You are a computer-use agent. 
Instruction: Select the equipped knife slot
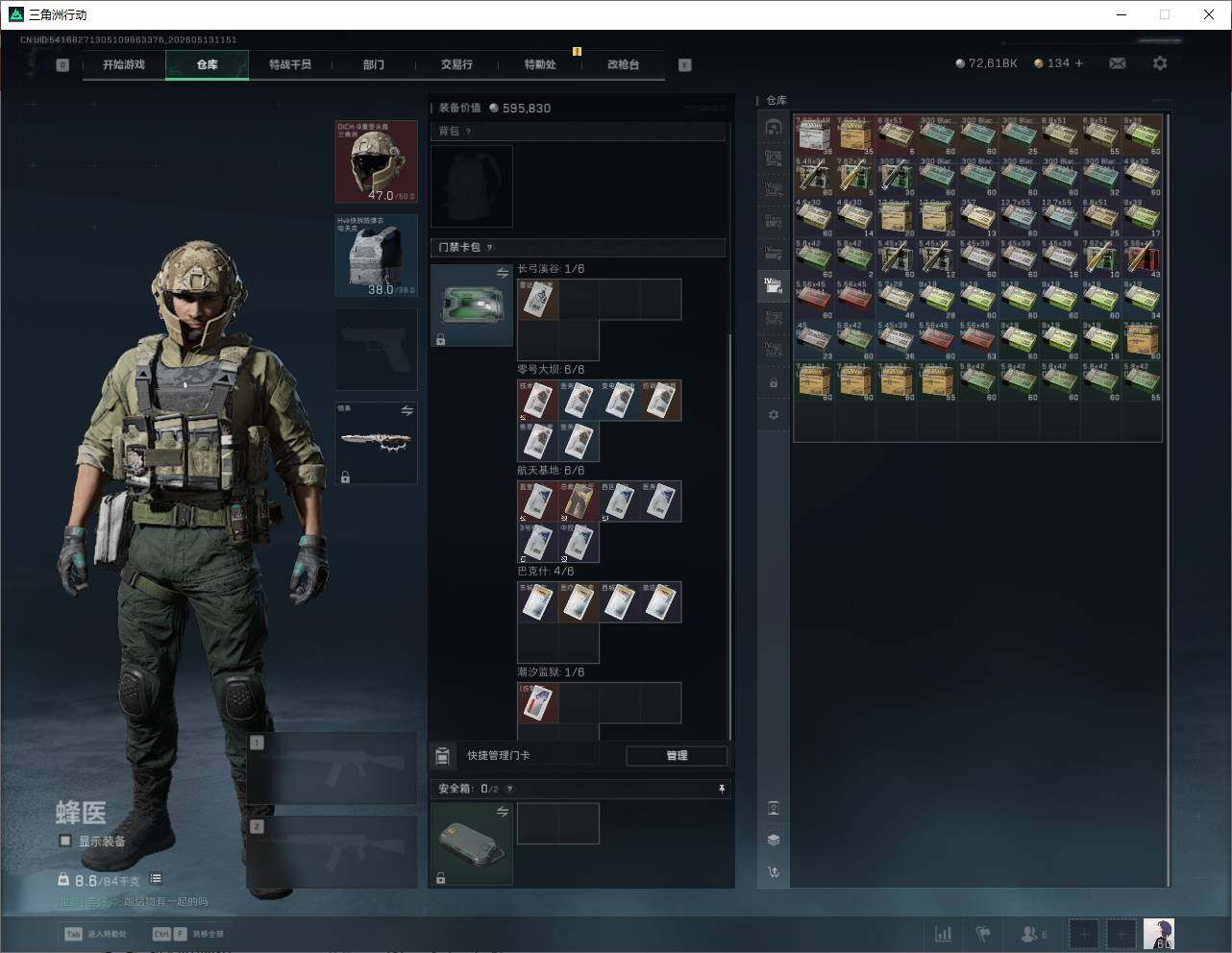coord(376,443)
